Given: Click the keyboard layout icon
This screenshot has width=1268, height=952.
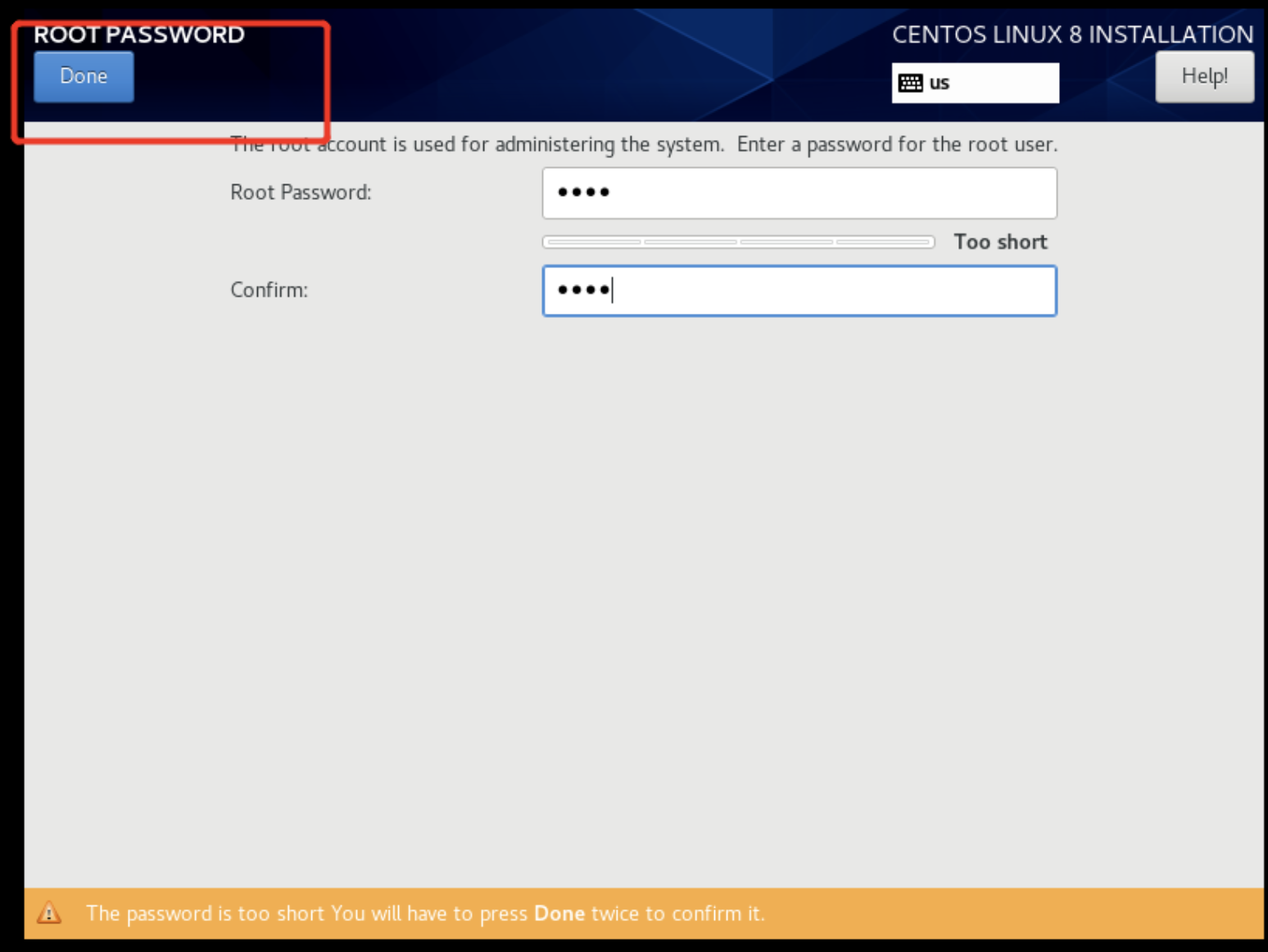Looking at the screenshot, I should tap(910, 83).
